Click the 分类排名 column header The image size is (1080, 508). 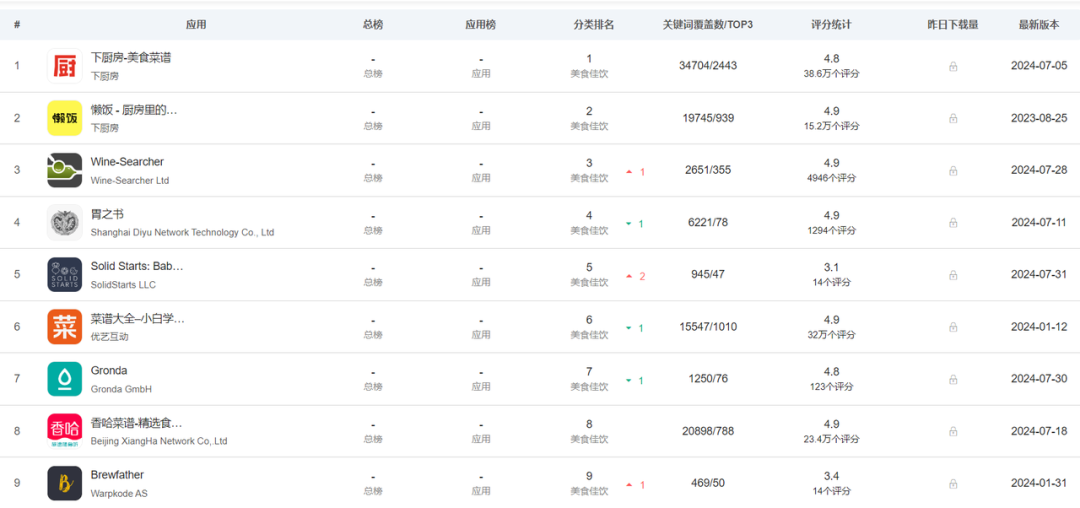(x=594, y=25)
